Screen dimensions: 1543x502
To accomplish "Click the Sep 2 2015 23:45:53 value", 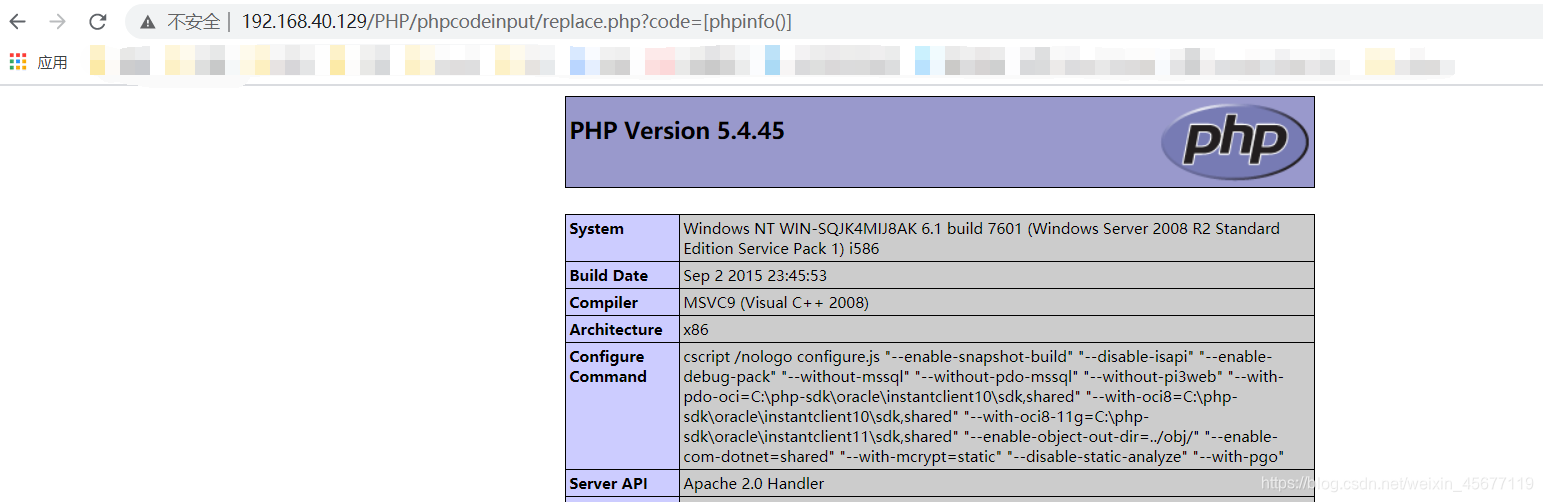I will pos(755,276).
